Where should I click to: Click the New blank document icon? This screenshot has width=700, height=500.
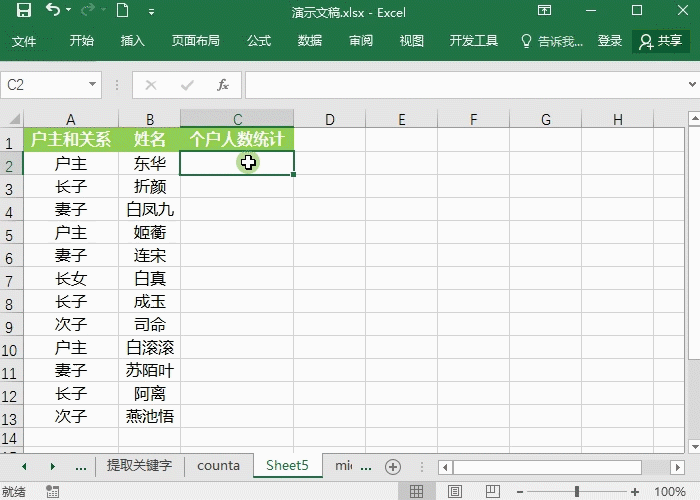tap(123, 10)
